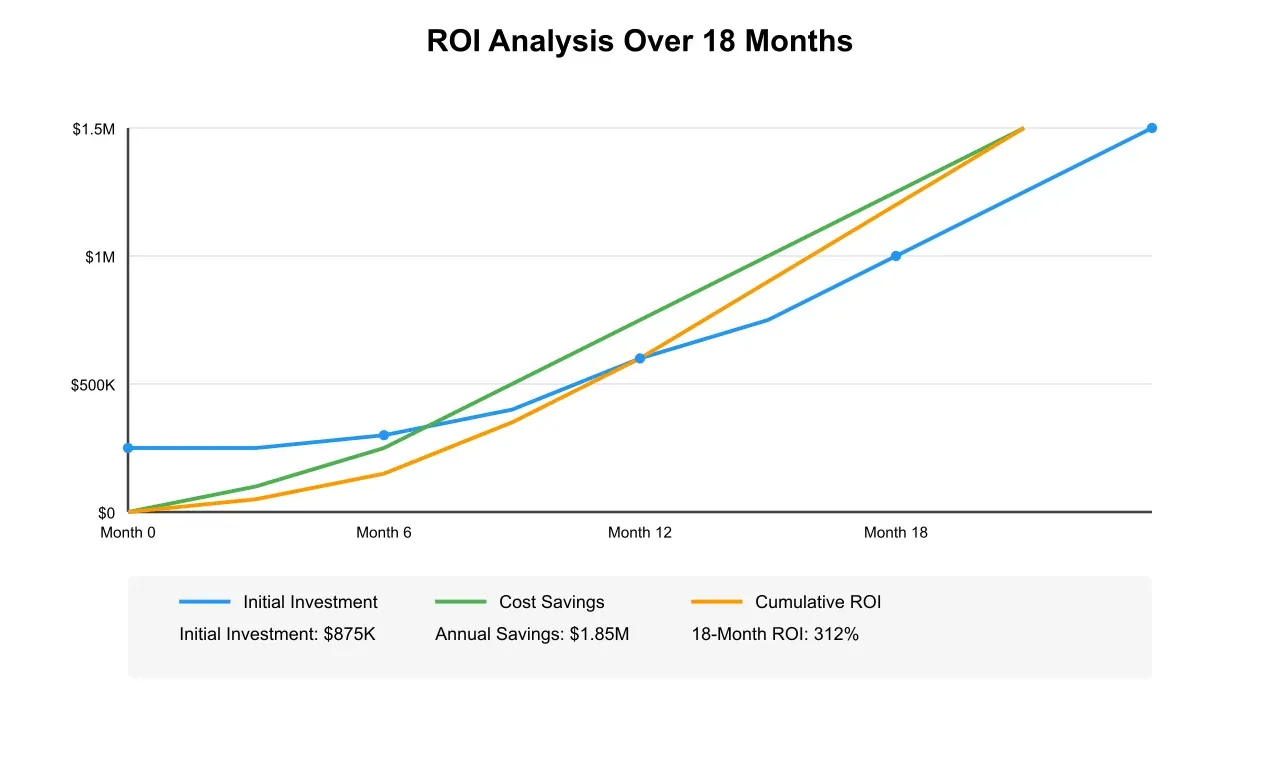Select the Month 0 data point marker
The width and height of the screenshot is (1280, 768).
[x=127, y=448]
